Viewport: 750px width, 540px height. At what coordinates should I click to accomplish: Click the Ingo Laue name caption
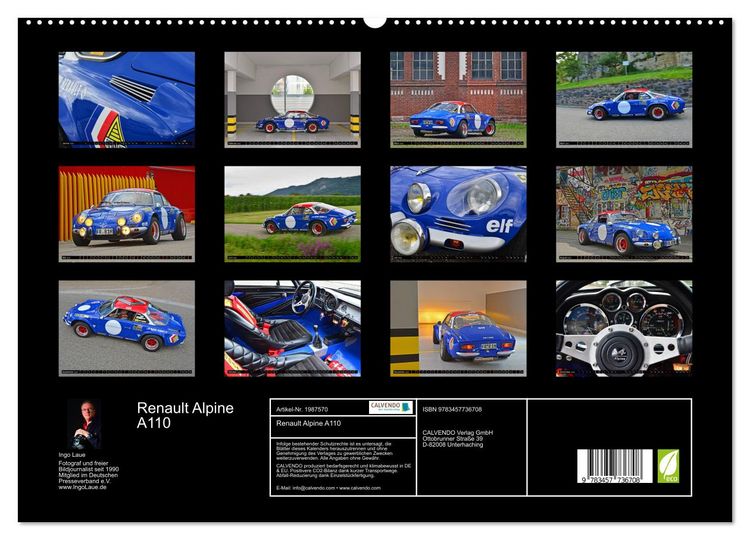(x=72, y=454)
